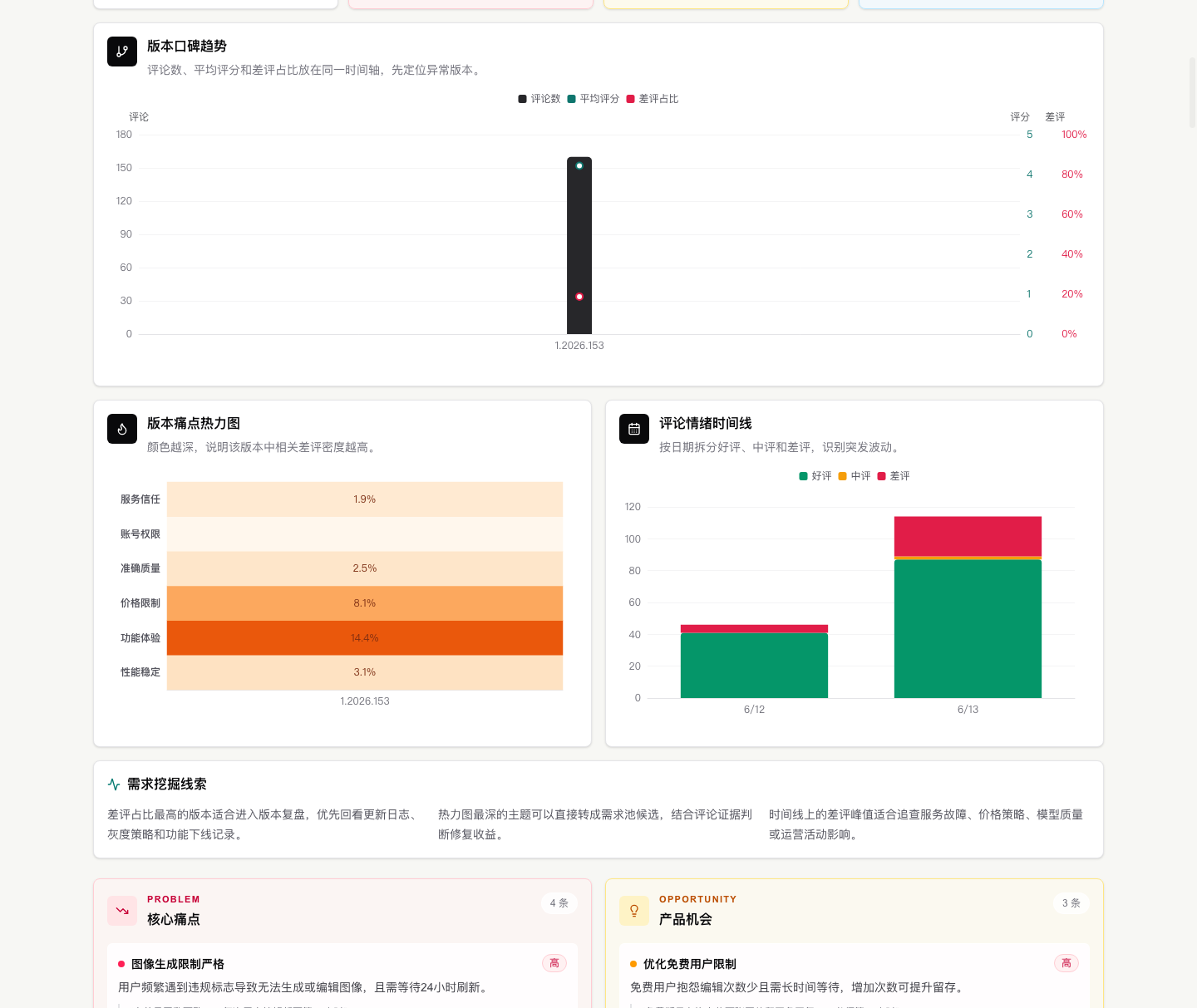Click the flame icon beside 版本痛点热力图
This screenshot has height=1008, width=1197.
(122, 429)
